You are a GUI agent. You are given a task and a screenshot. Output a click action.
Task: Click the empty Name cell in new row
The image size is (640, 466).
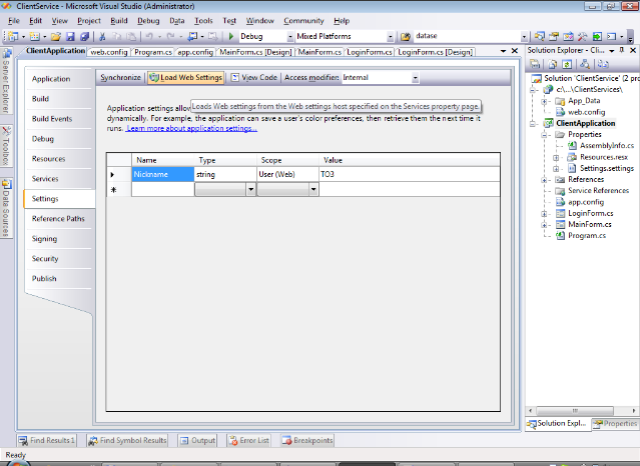(162, 189)
